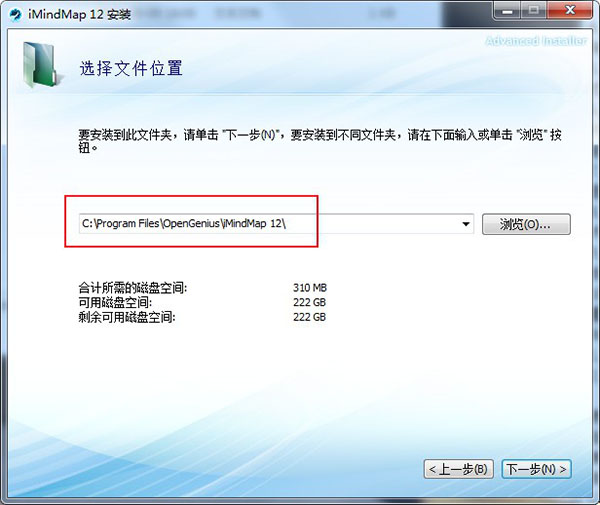Viewport: 600px width, 505px height.
Task: Click the 可用磁盘空间 label
Action: pyautogui.click(x=115, y=302)
